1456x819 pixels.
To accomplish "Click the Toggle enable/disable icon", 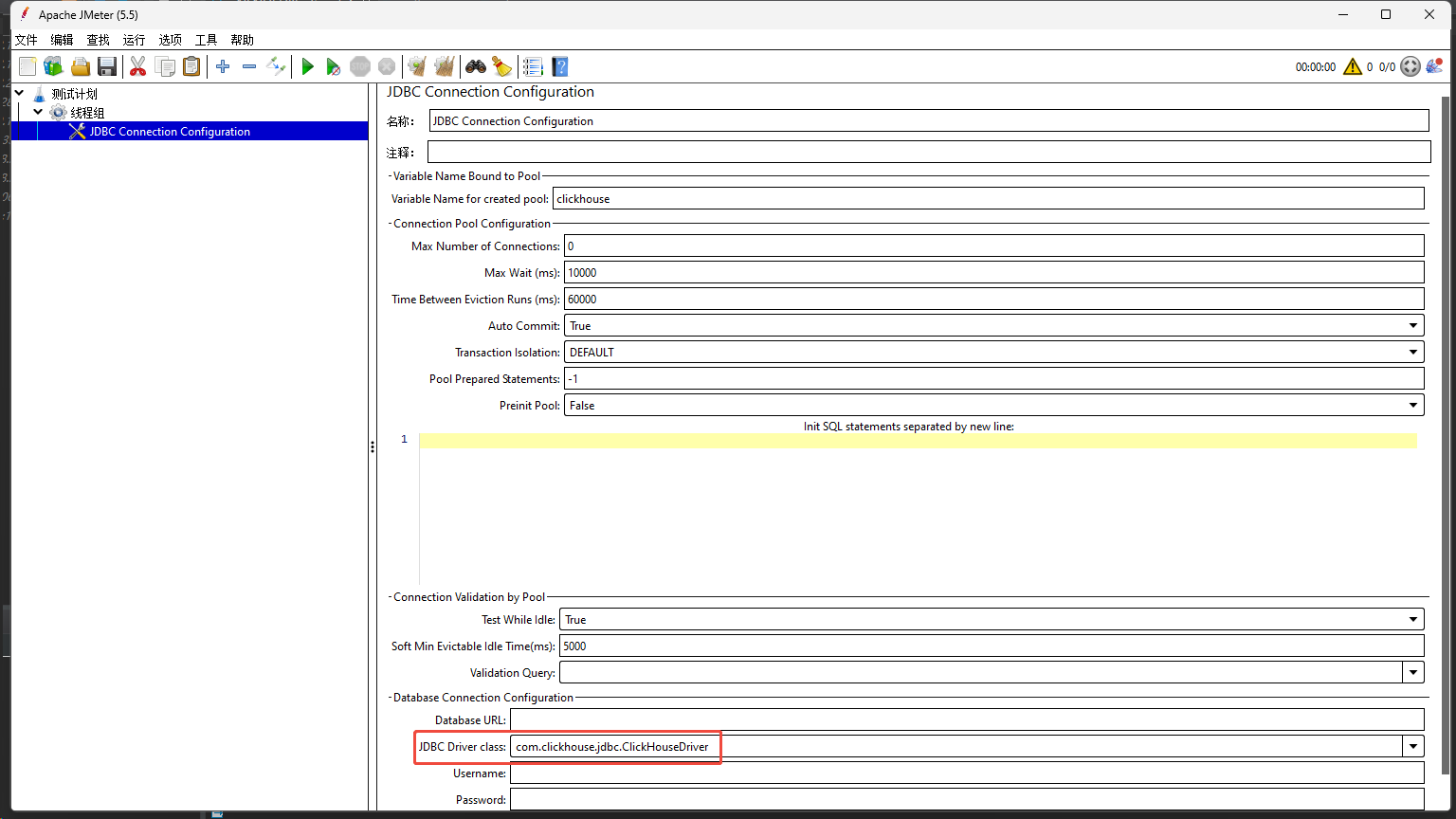I will click(276, 66).
